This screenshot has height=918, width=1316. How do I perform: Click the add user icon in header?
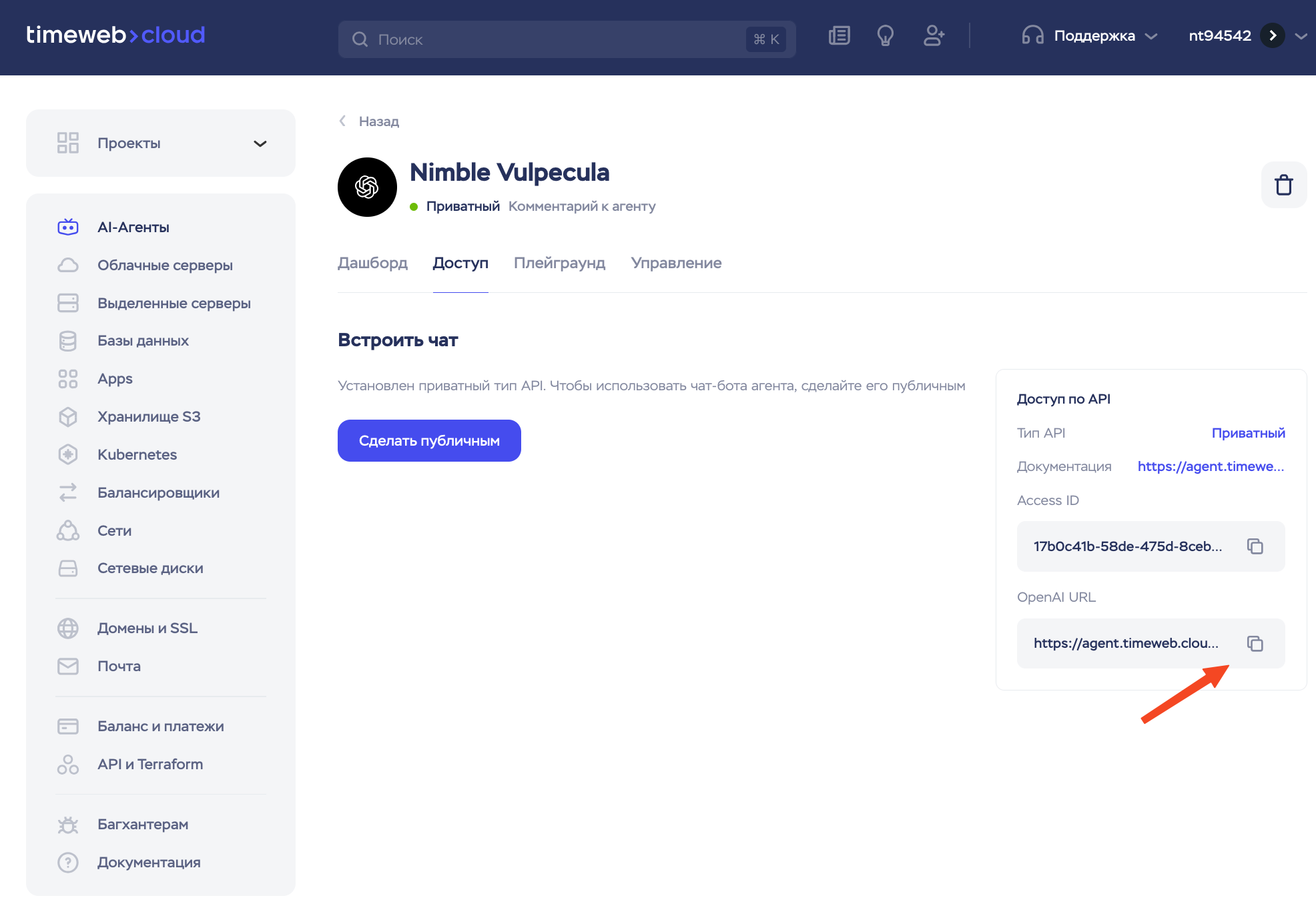click(x=934, y=36)
